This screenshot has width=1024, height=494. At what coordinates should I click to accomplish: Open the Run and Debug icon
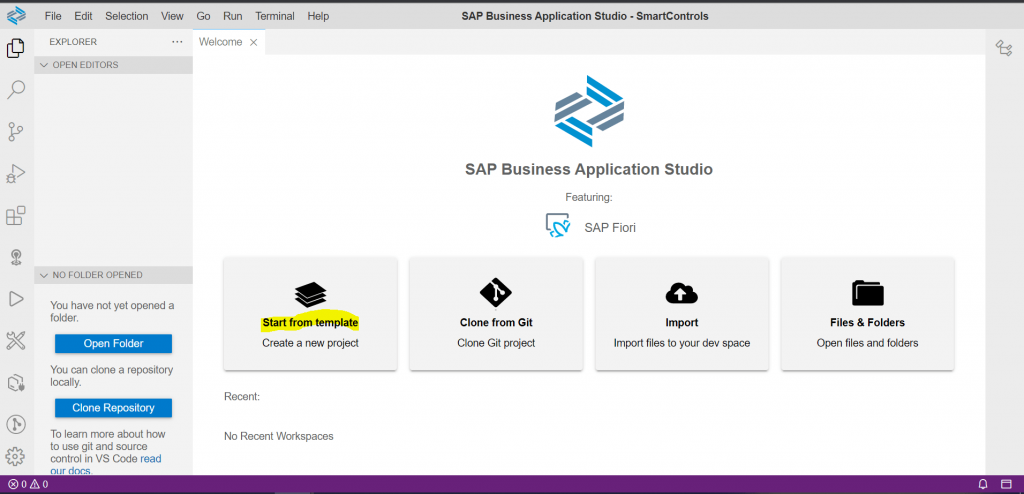pyautogui.click(x=16, y=173)
